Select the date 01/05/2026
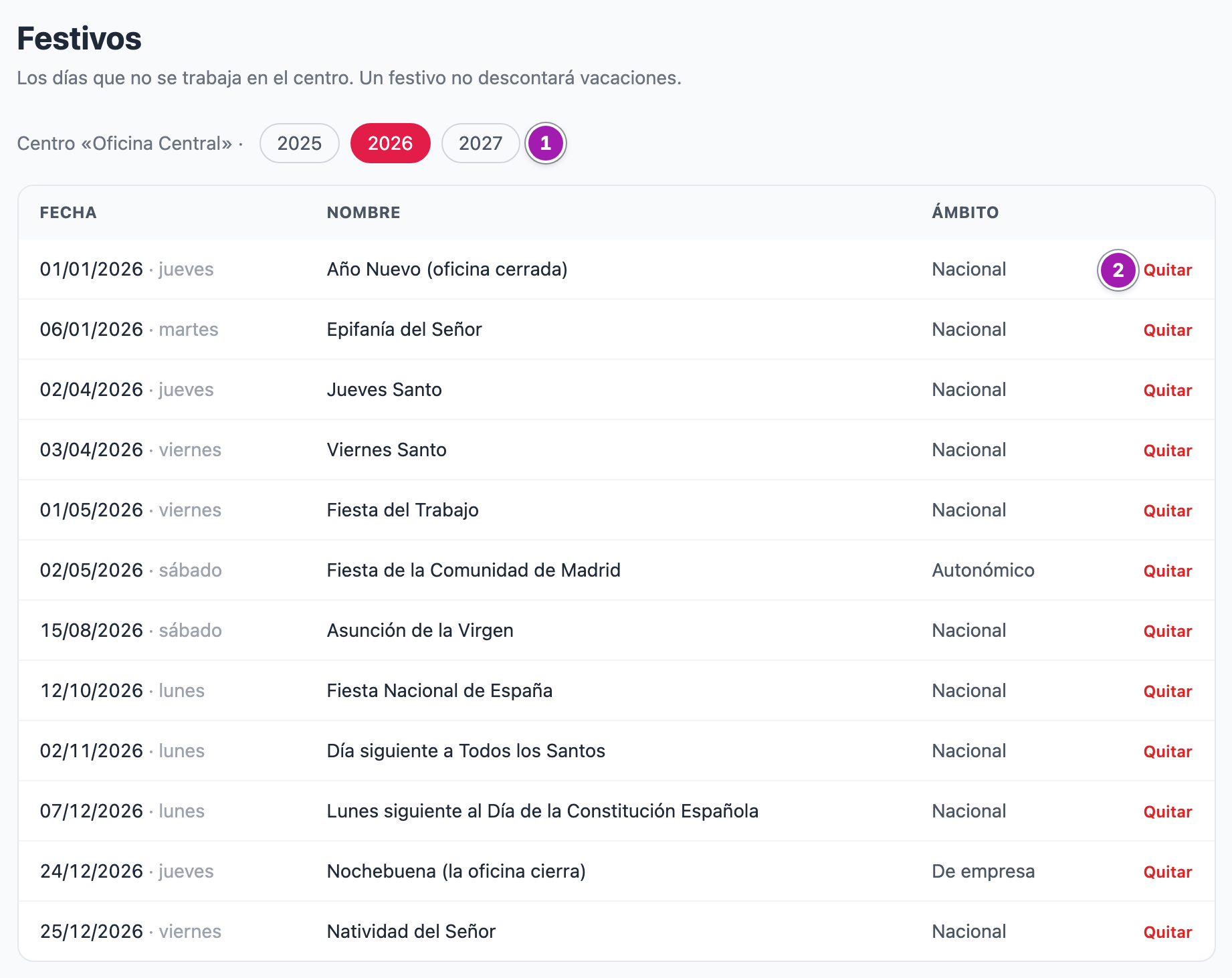Viewport: 1232px width, 978px height. tap(92, 510)
